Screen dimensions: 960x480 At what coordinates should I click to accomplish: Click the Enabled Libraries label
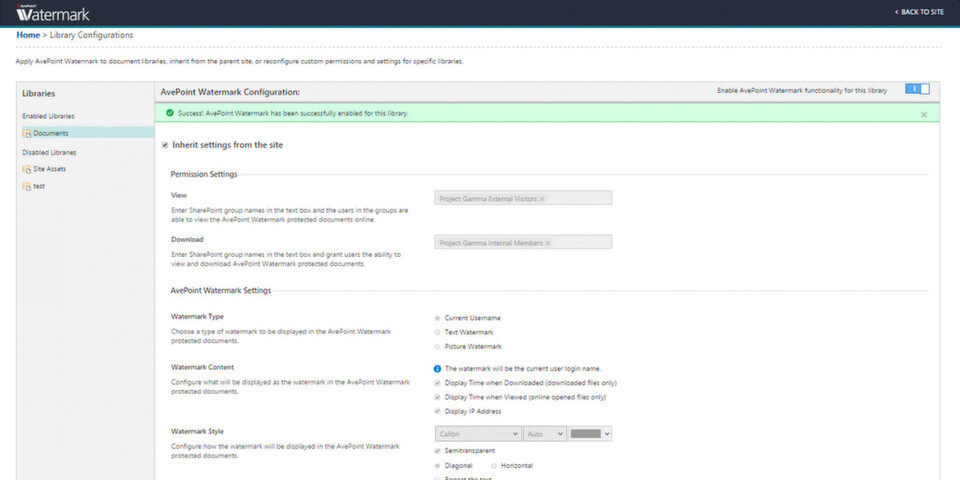(x=48, y=116)
